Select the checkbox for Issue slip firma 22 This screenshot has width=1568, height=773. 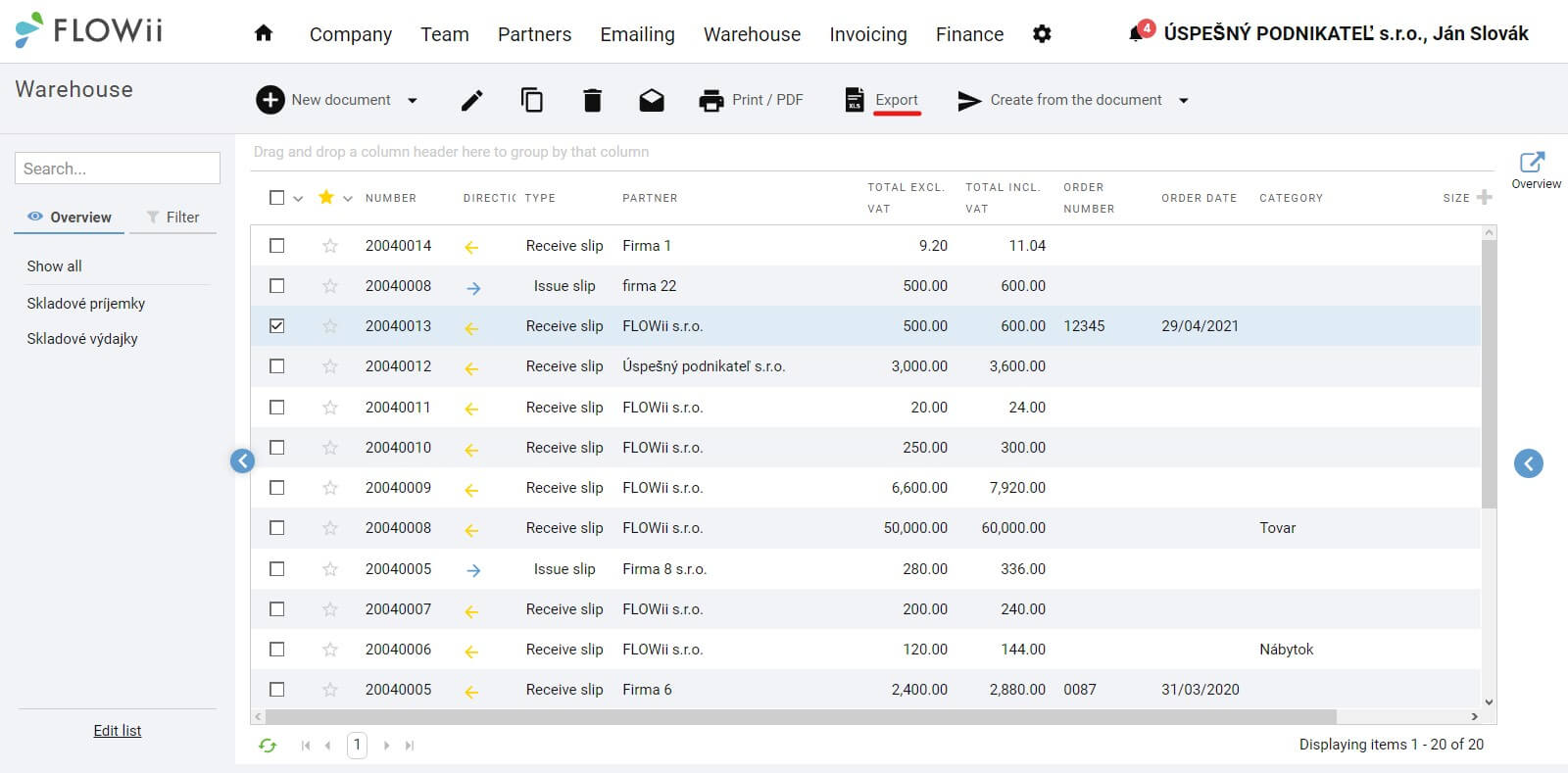pos(277,286)
